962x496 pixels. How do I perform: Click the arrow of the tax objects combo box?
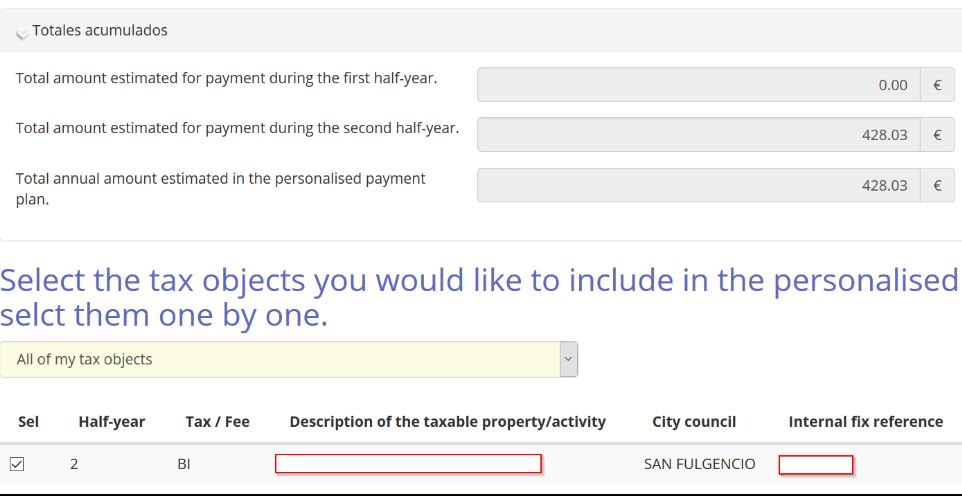click(x=568, y=360)
